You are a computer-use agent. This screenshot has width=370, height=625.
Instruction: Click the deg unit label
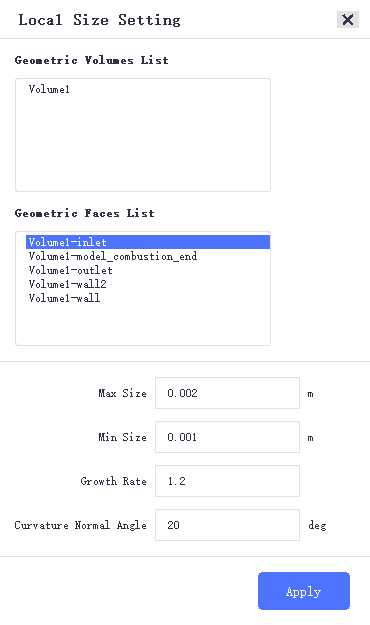pyautogui.click(x=317, y=525)
